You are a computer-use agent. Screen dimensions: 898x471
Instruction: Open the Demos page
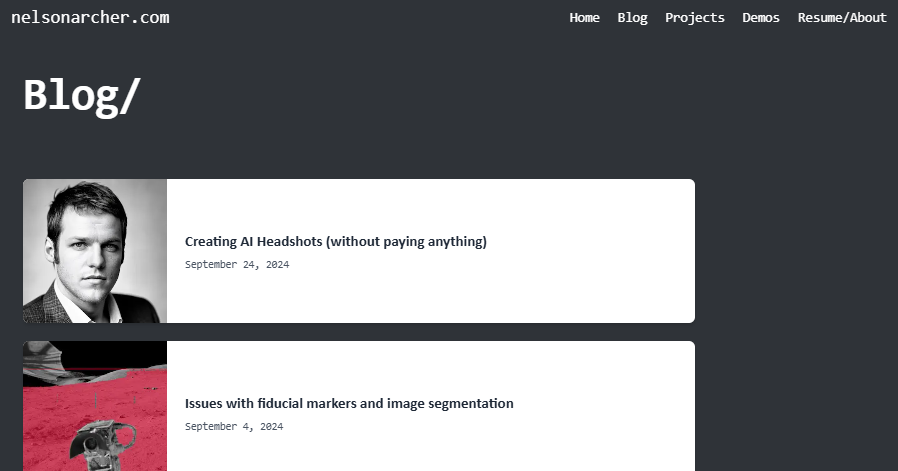point(761,17)
